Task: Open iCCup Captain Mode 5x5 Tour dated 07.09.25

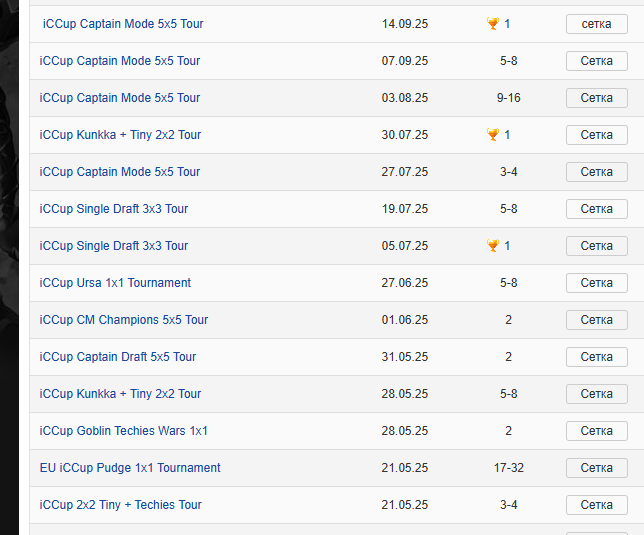Action: (x=120, y=61)
